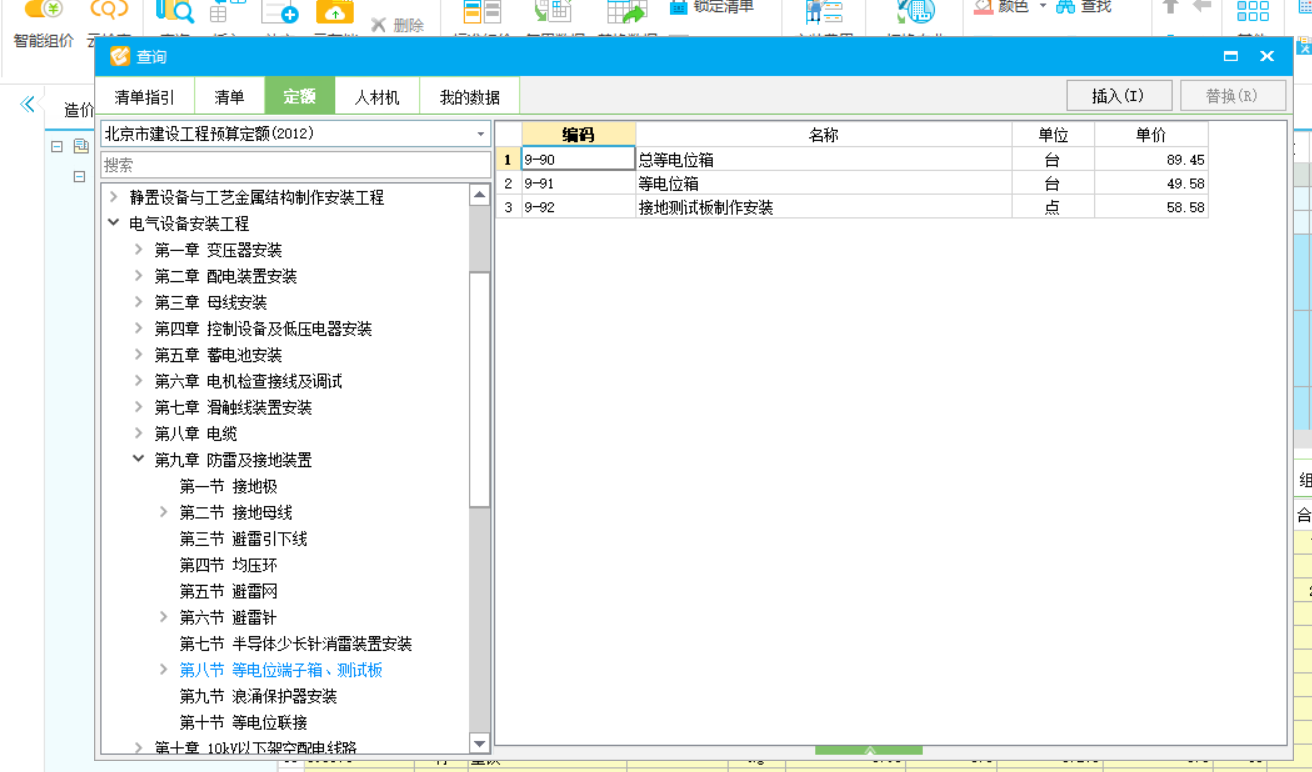Select 第四节 均压环 tree item
Image resolution: width=1312 pixels, height=772 pixels.
tap(228, 565)
